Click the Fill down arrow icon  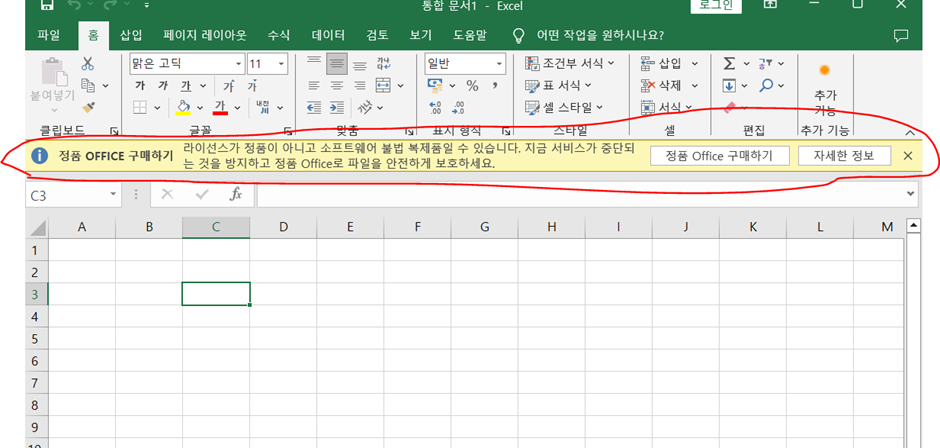tap(728, 86)
